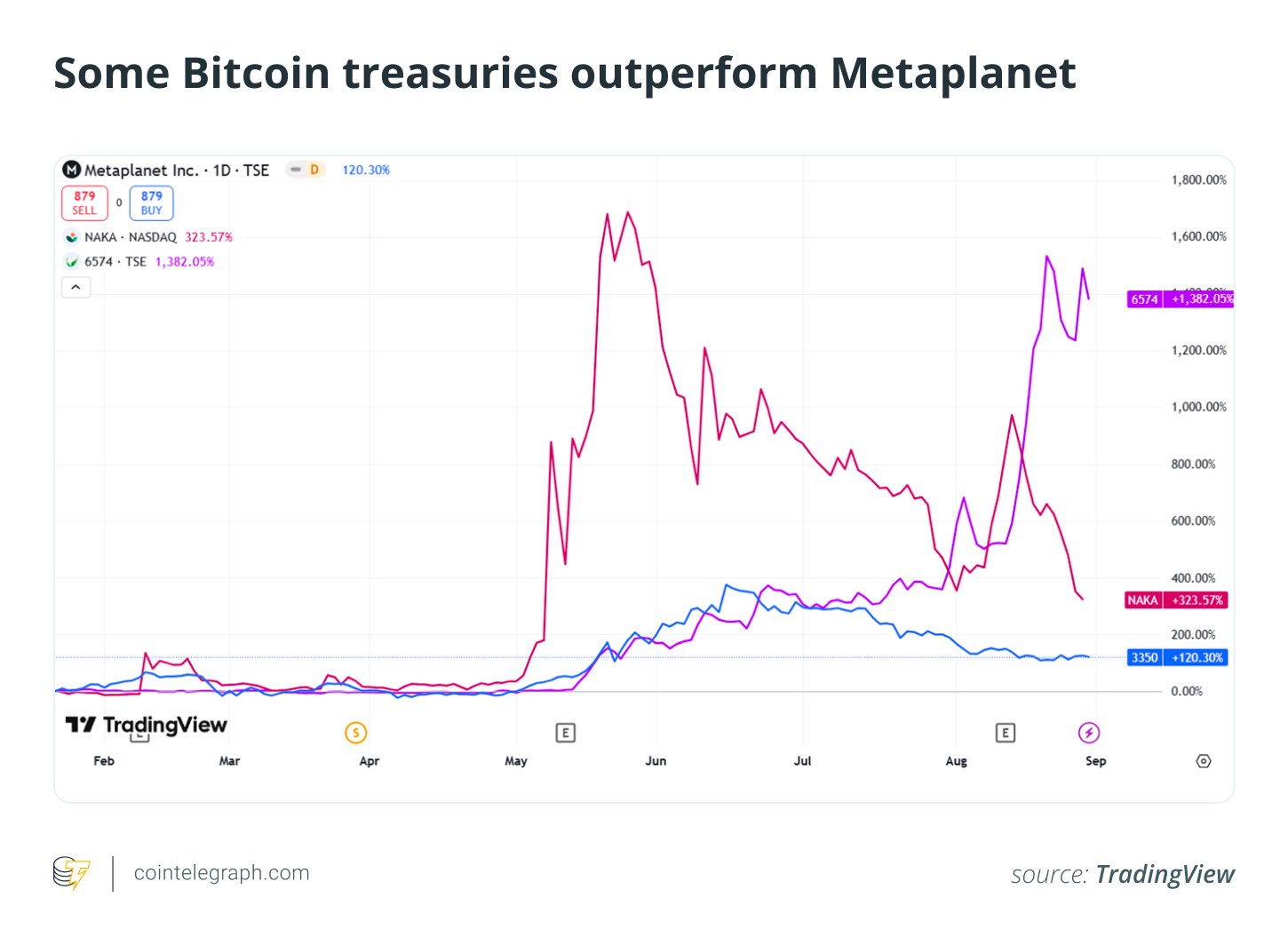Screen dimensions: 1288x945
Task: Open the settings gear at the bottom right
Action: coord(1204,761)
